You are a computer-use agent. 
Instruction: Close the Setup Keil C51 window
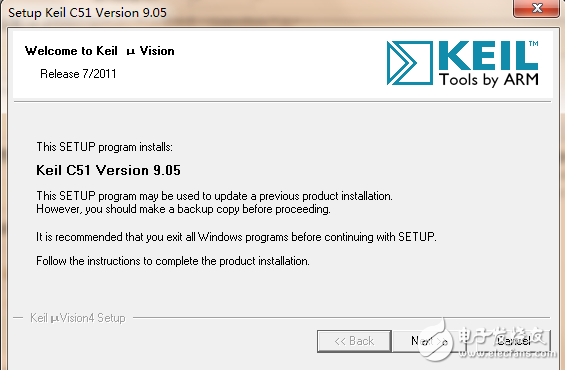[x=537, y=8]
